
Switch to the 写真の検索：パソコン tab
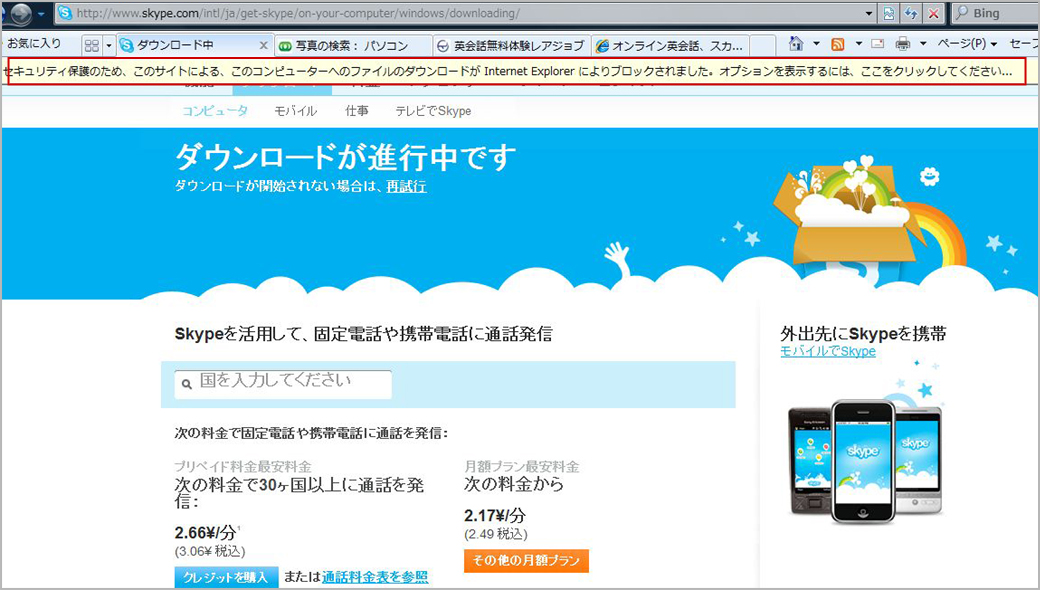pos(353,46)
